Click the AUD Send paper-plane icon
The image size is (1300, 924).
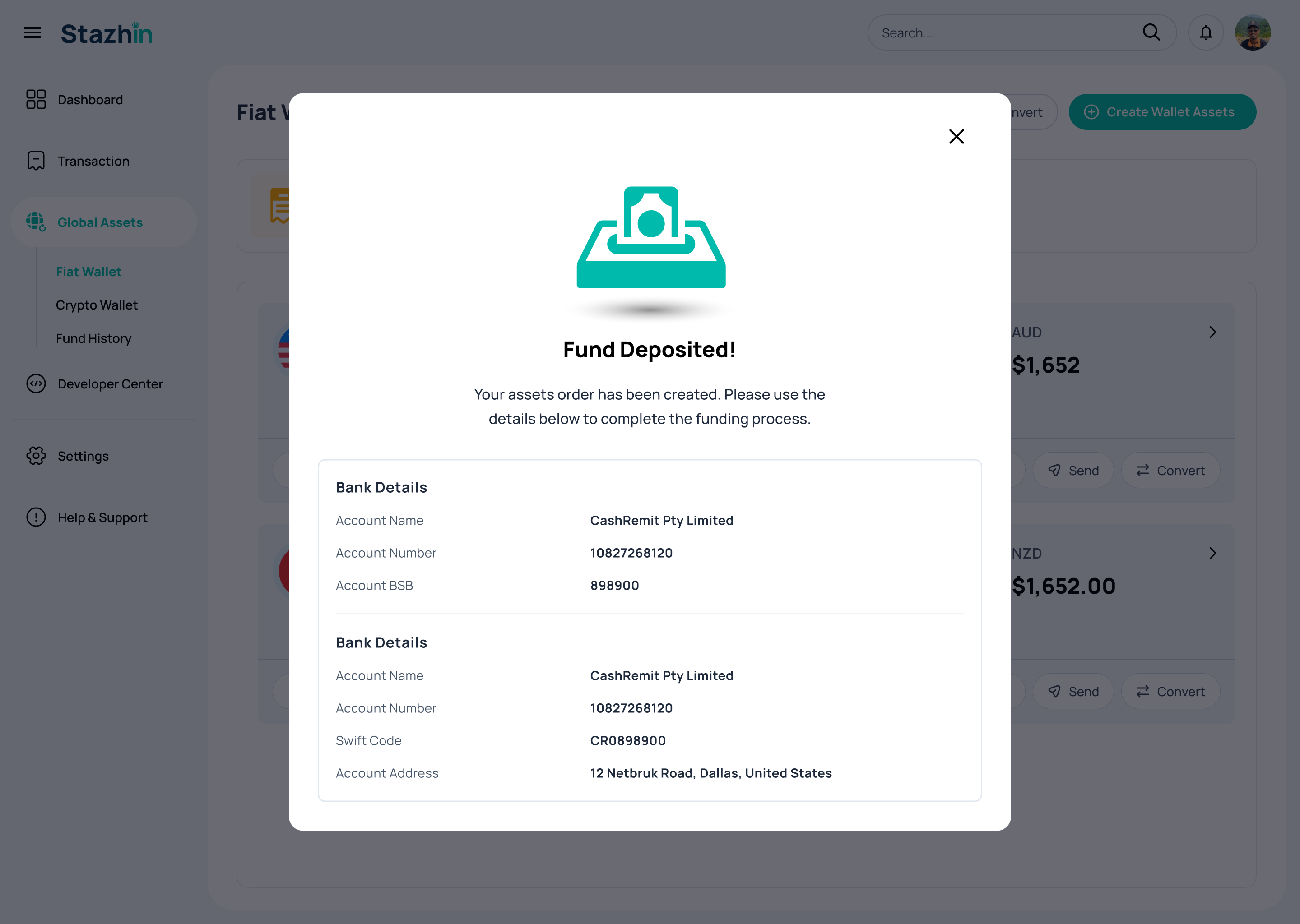click(1054, 471)
